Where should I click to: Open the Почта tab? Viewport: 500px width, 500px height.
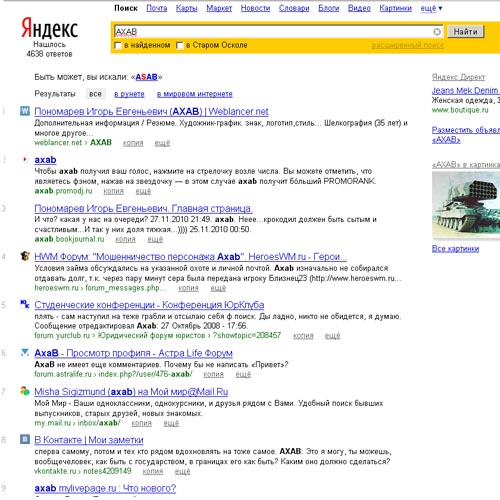click(157, 8)
